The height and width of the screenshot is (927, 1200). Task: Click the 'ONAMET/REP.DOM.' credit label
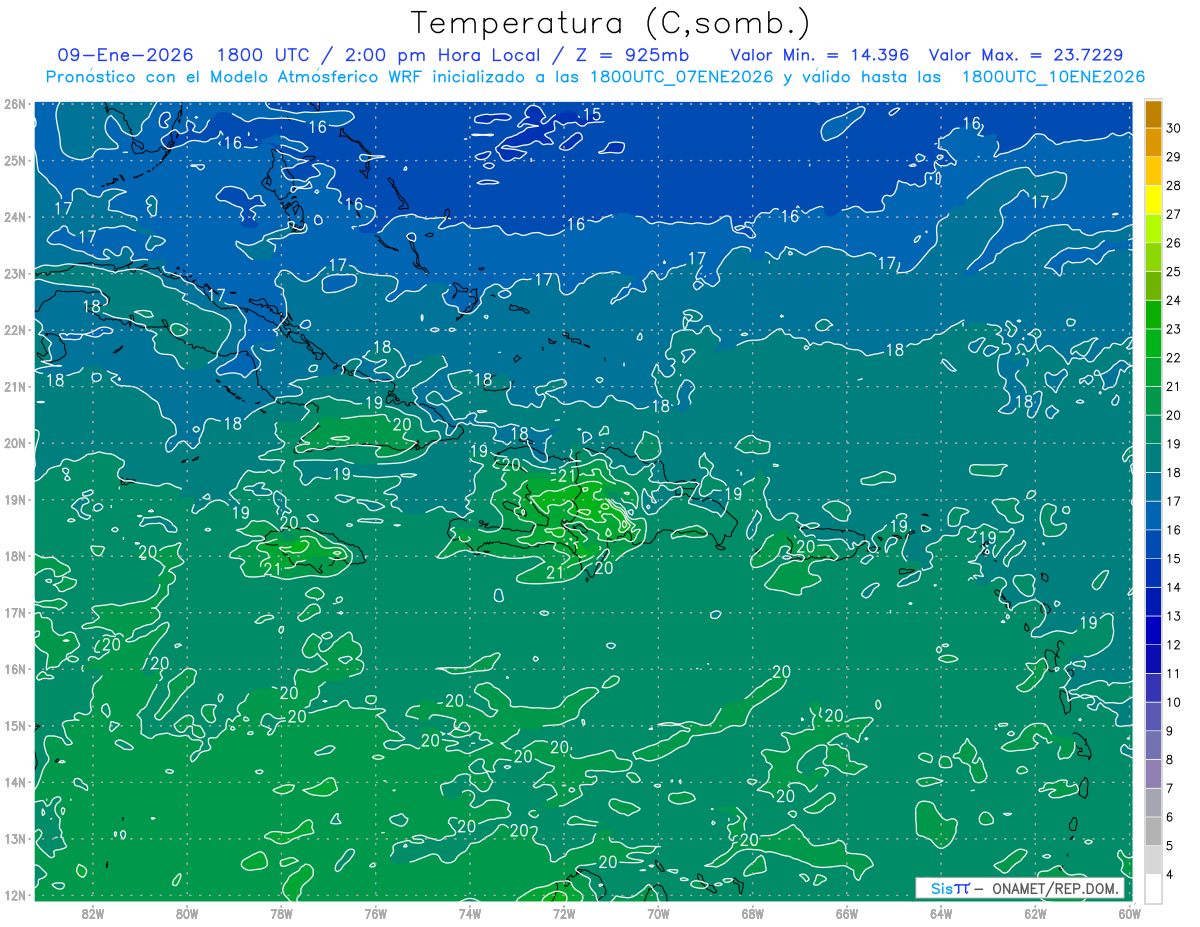[1054, 889]
